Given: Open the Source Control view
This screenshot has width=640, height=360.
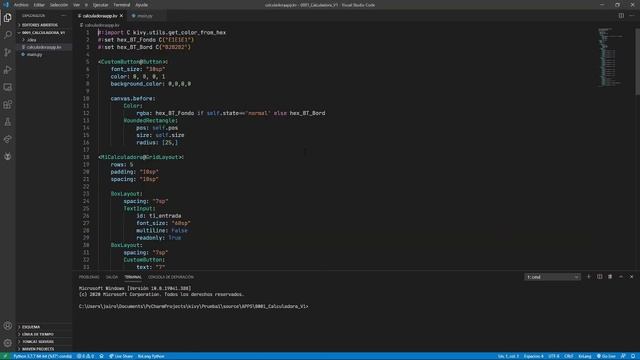Looking at the screenshot, I should pyautogui.click(x=7, y=52).
